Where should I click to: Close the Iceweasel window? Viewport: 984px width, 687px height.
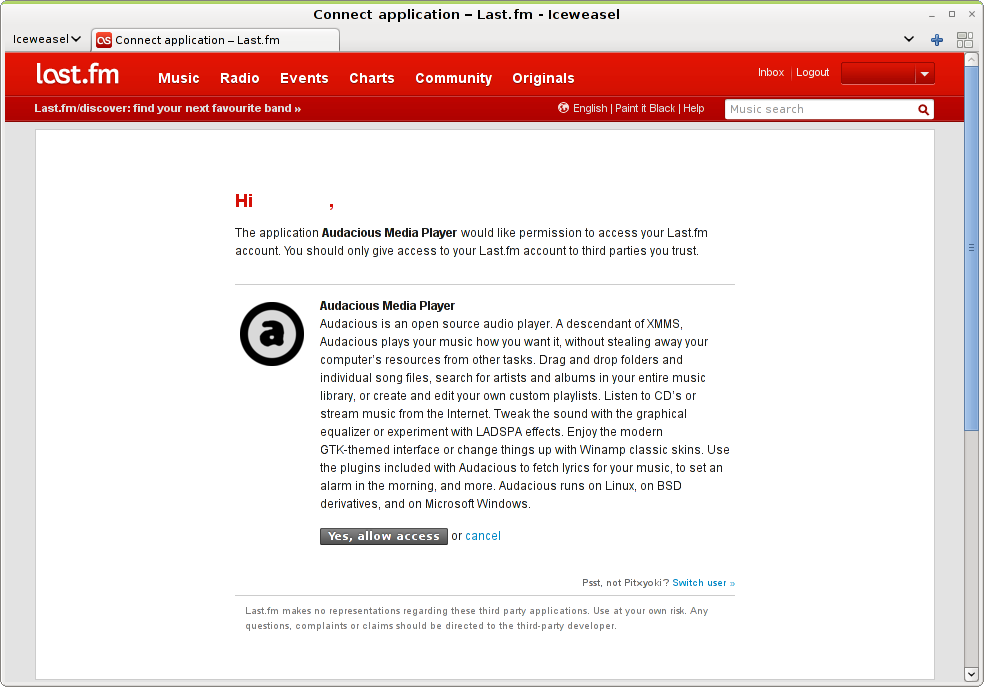971,14
